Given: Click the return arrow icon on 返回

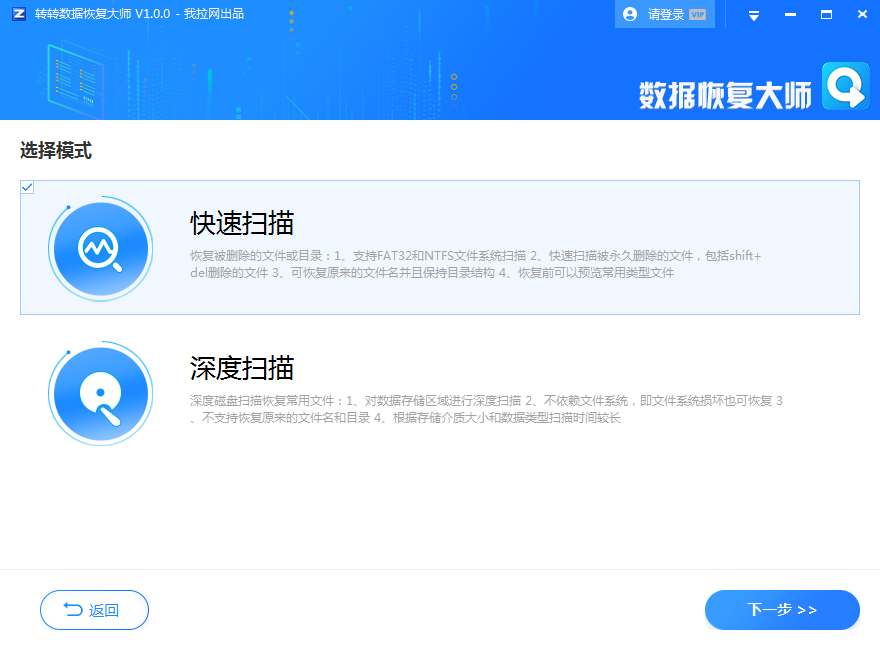Looking at the screenshot, I should (73, 610).
